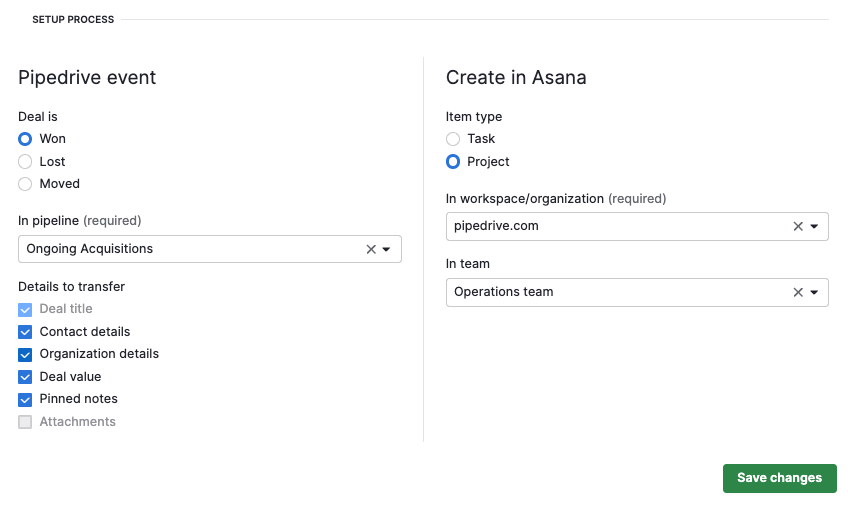Click the Attachments checkbox
The width and height of the screenshot is (848, 510).
click(26, 422)
